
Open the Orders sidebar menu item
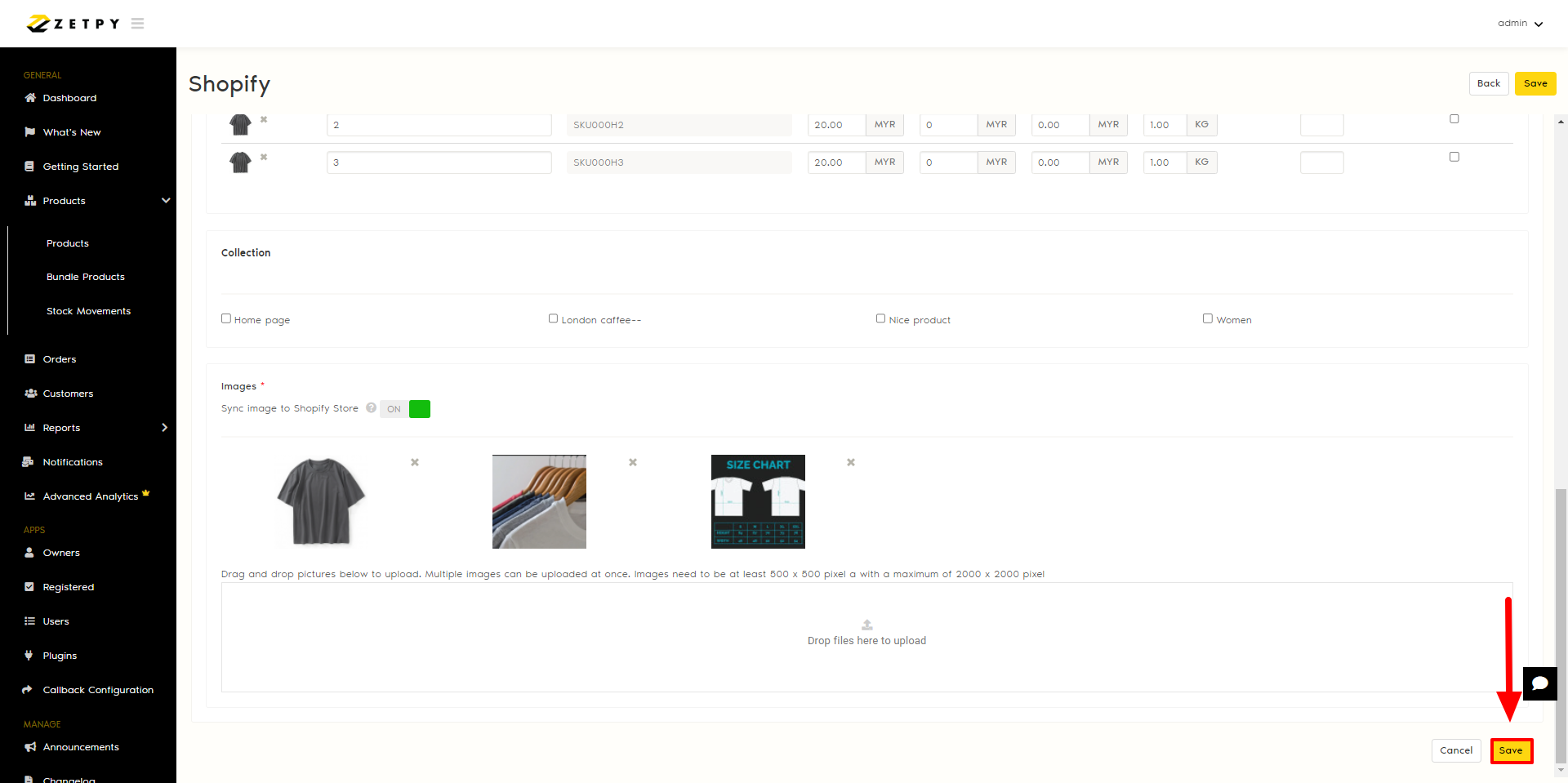coord(60,359)
